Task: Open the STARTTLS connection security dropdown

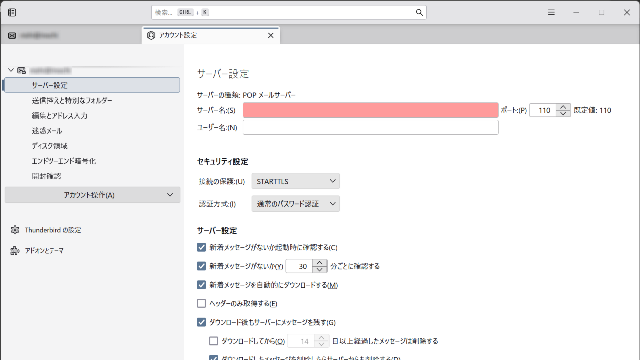Action: point(296,181)
